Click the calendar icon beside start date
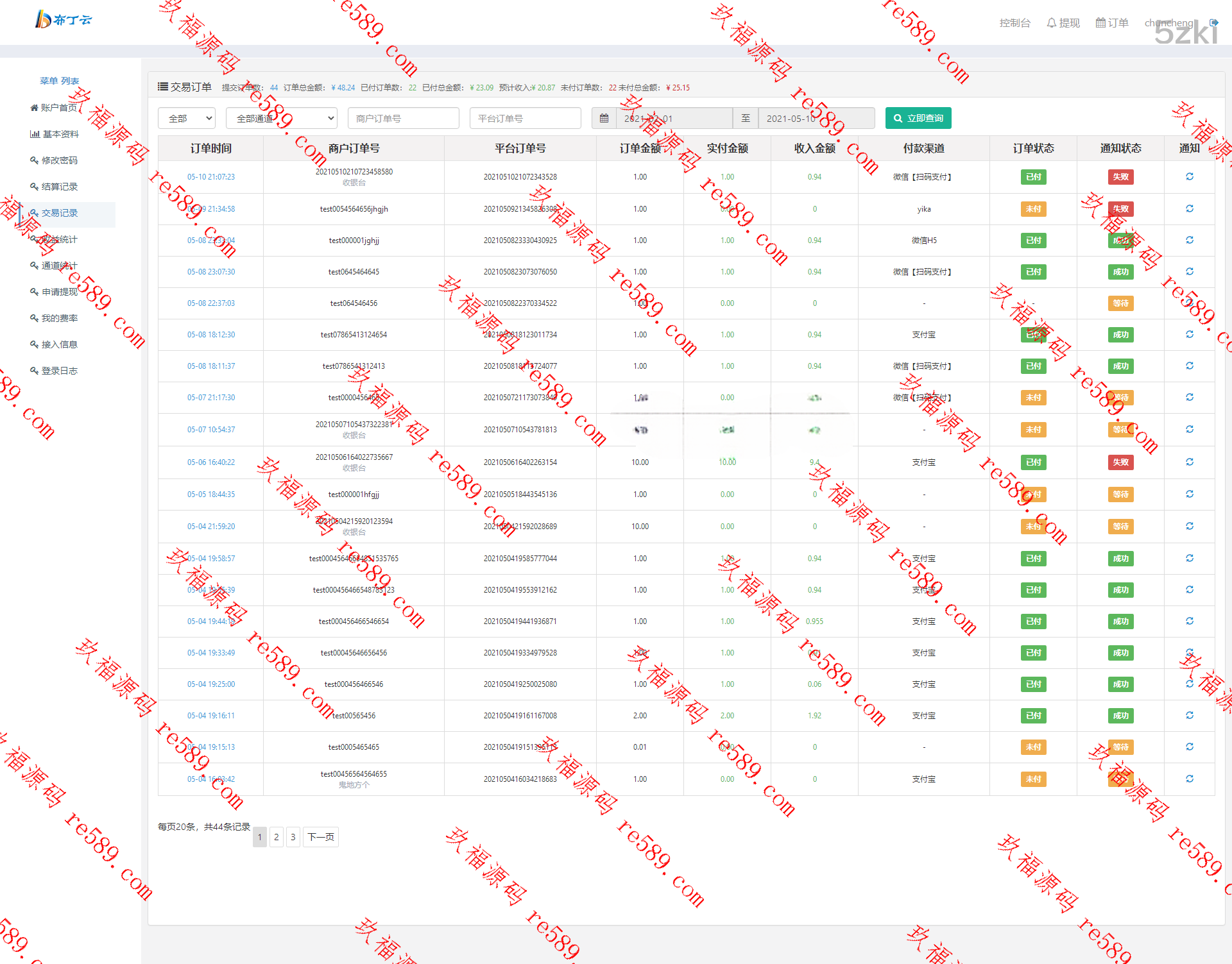This screenshot has height=964, width=1232. coord(604,118)
